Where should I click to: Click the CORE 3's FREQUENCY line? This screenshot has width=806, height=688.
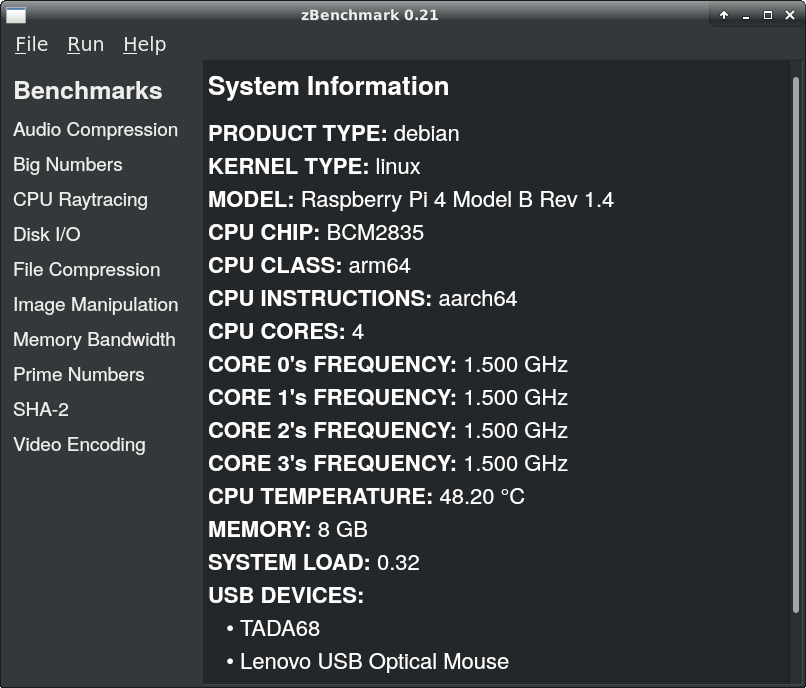388,463
